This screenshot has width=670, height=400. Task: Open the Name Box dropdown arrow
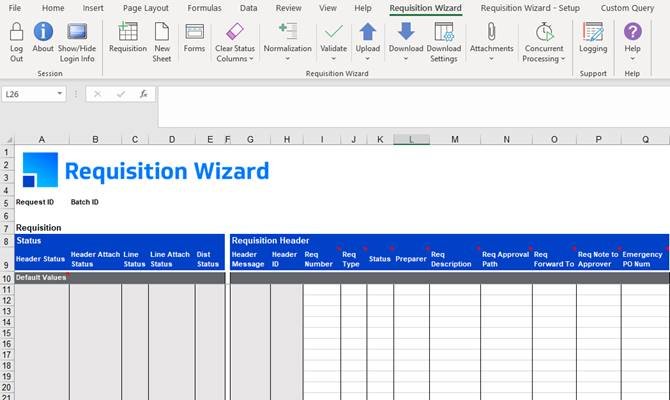60,94
